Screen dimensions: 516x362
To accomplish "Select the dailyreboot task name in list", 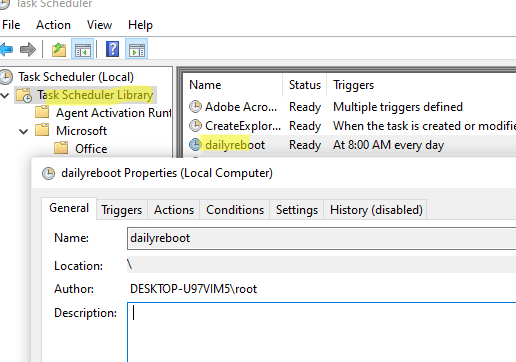I will tap(235, 145).
